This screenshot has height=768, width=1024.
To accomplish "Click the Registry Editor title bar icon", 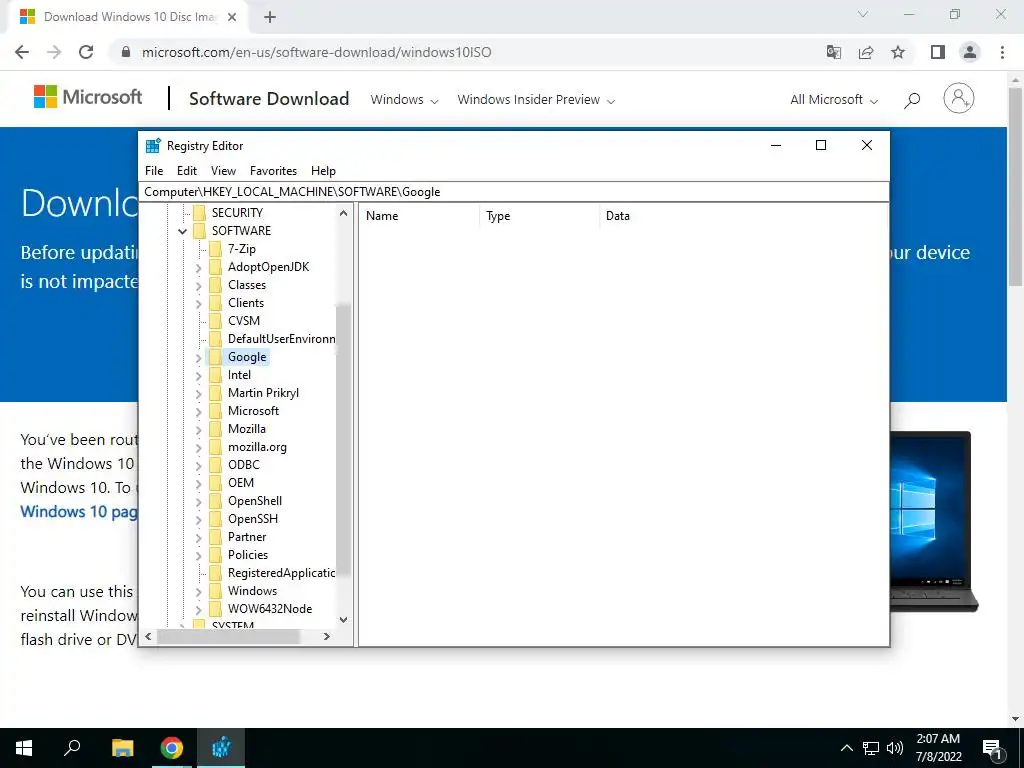I will coord(153,146).
